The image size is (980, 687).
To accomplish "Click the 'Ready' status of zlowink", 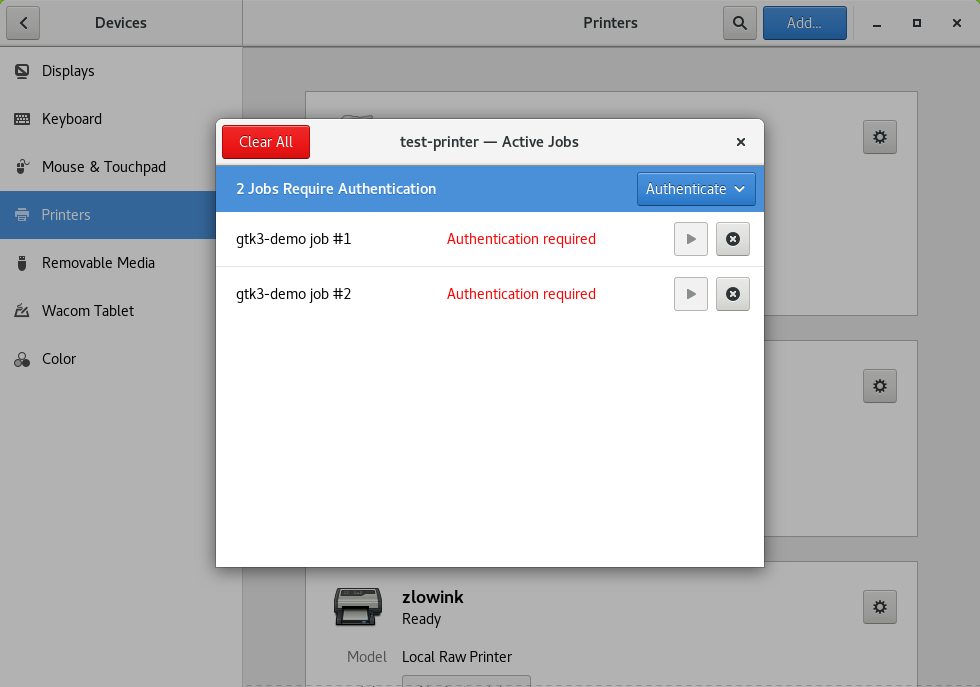I will point(421,619).
